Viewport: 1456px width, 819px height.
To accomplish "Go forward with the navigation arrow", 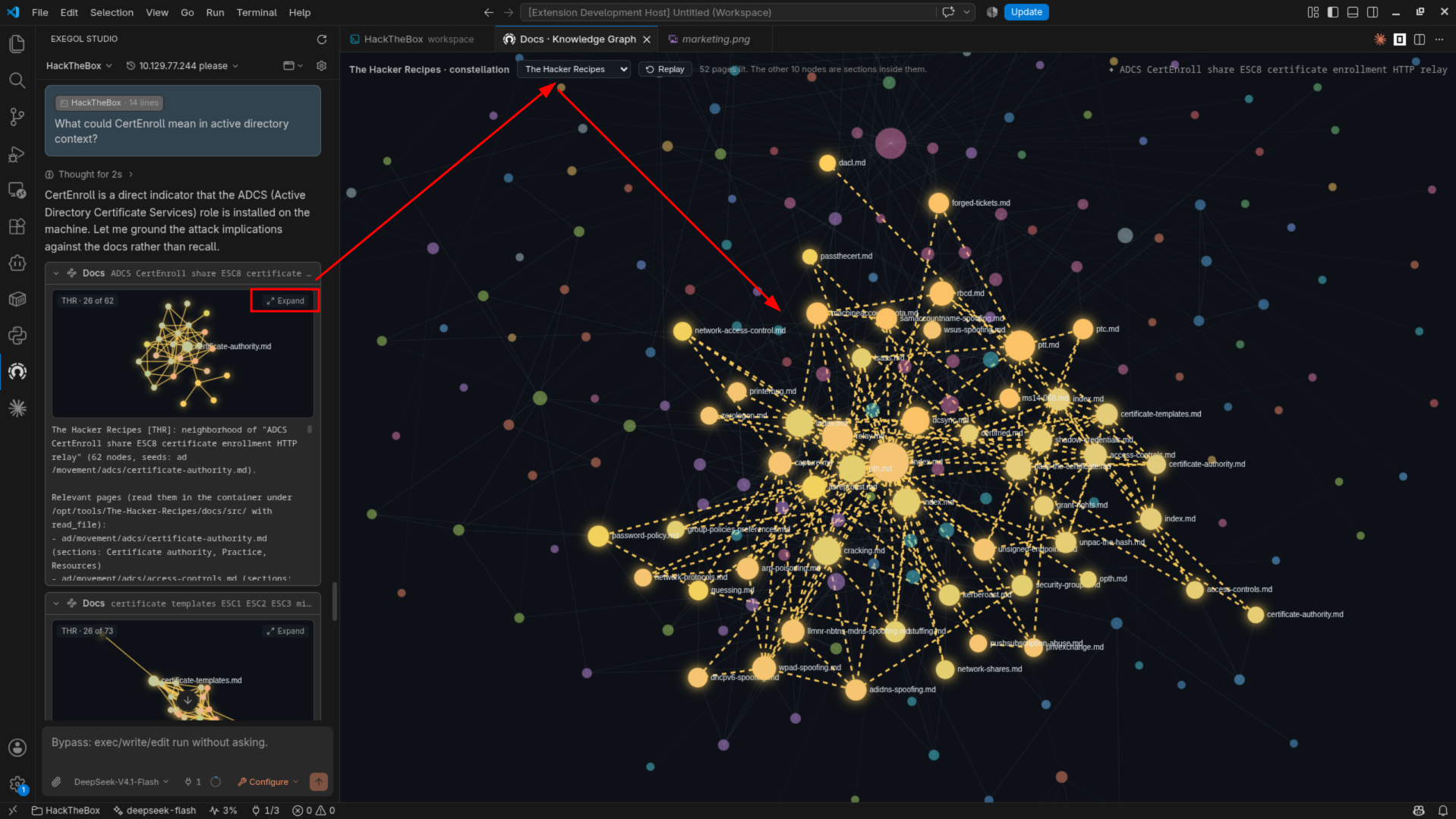I will (509, 12).
